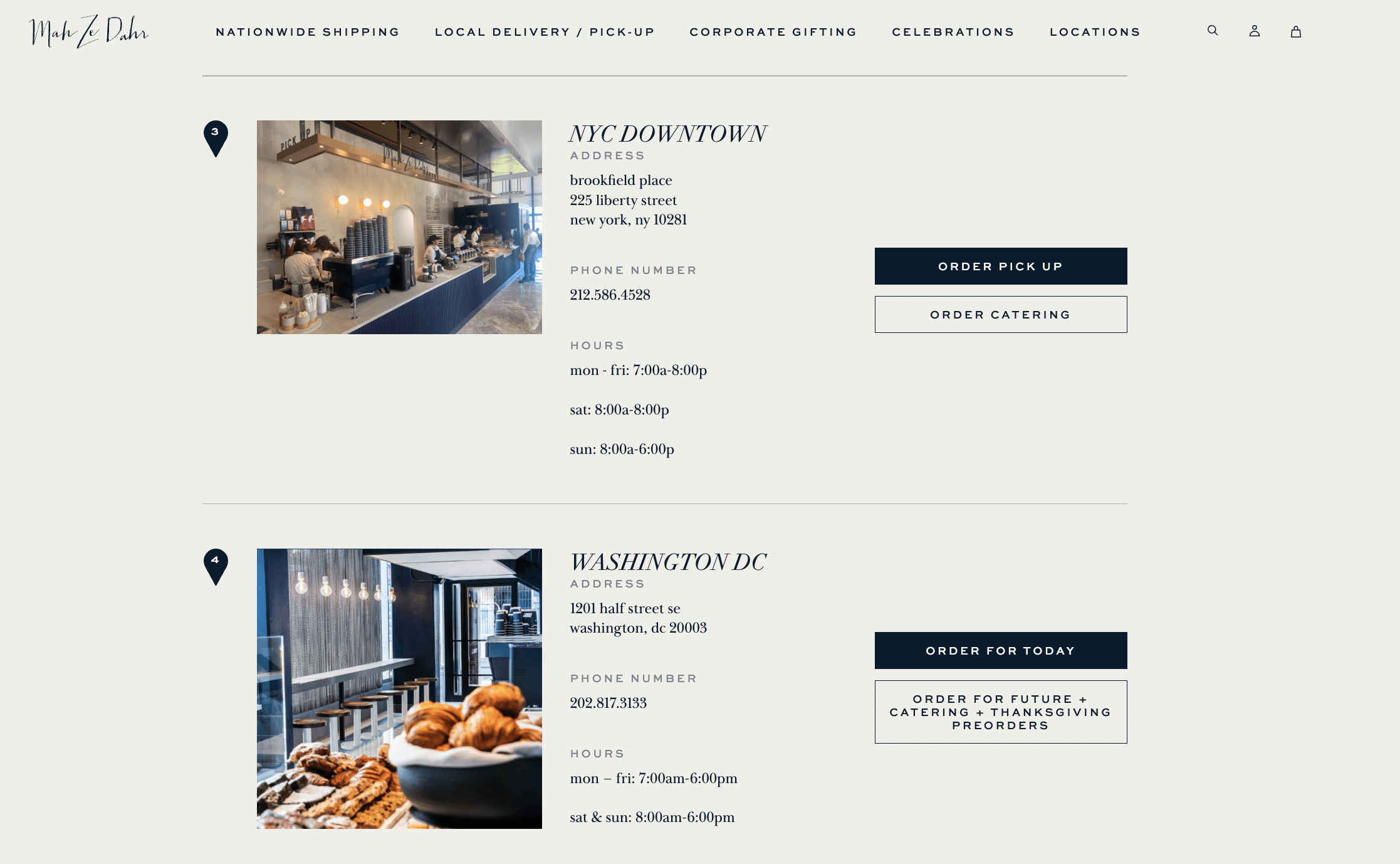Select NATIONWIDE SHIPPING navigation menu item
The height and width of the screenshot is (864, 1400).
pyautogui.click(x=307, y=32)
